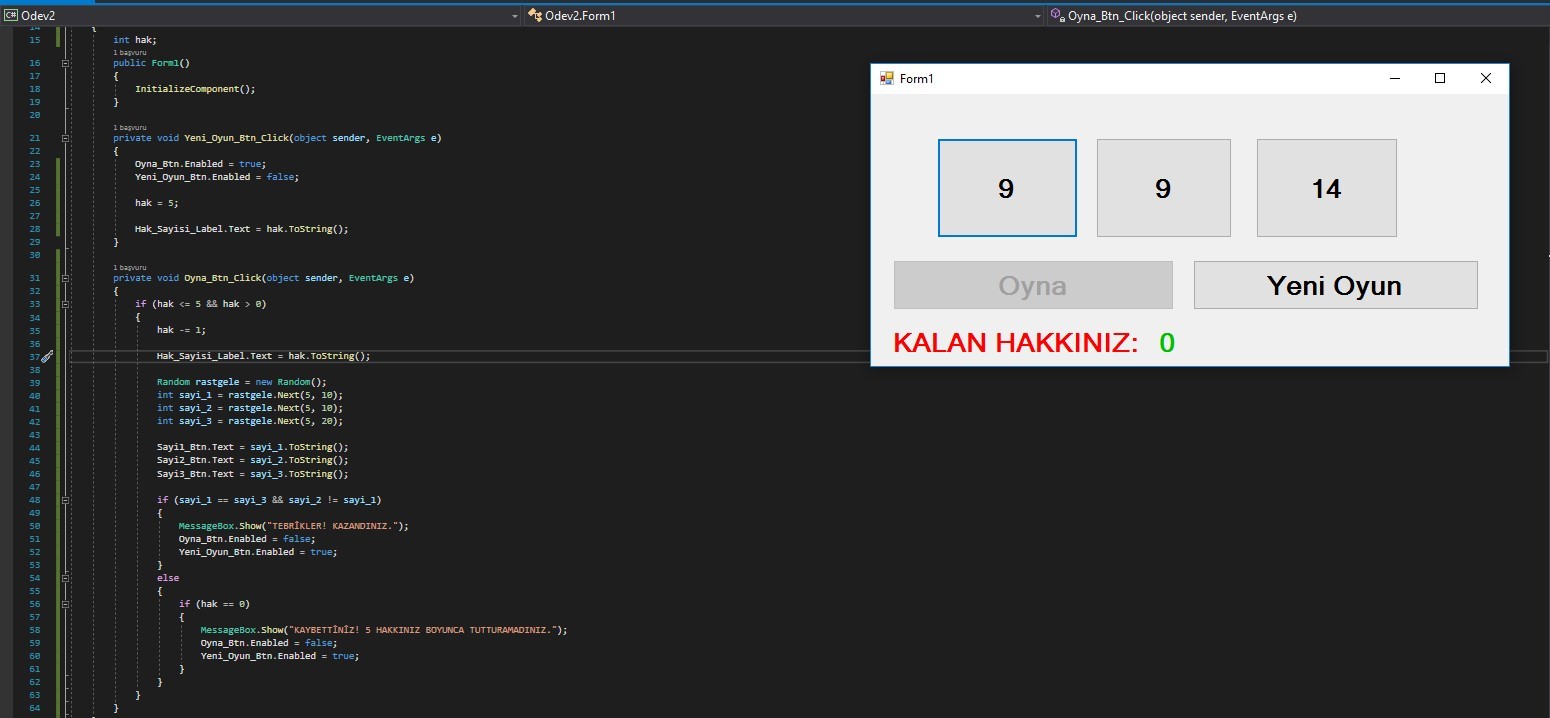Click the 'int hak;' declaration
The image size is (1550, 718).
pos(135,40)
